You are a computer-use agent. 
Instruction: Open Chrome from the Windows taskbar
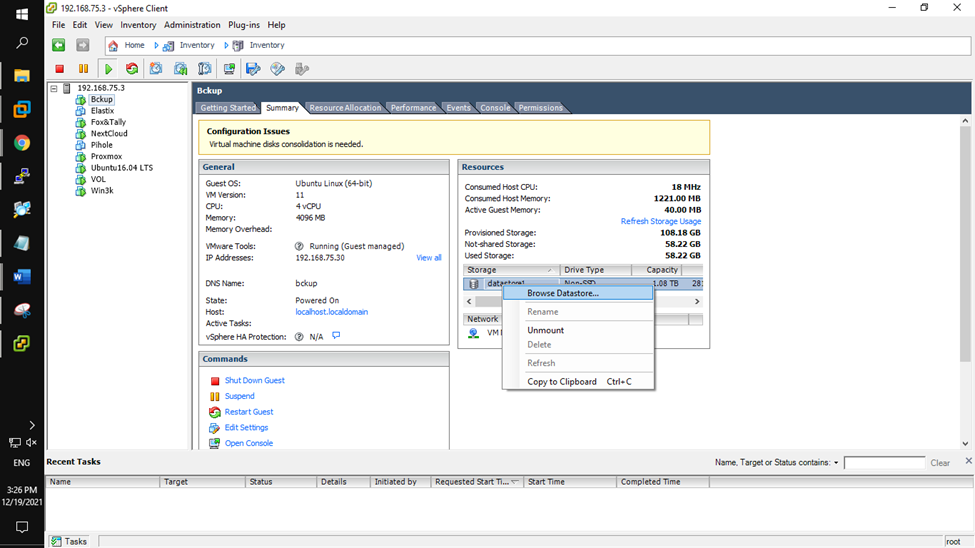tap(22, 143)
